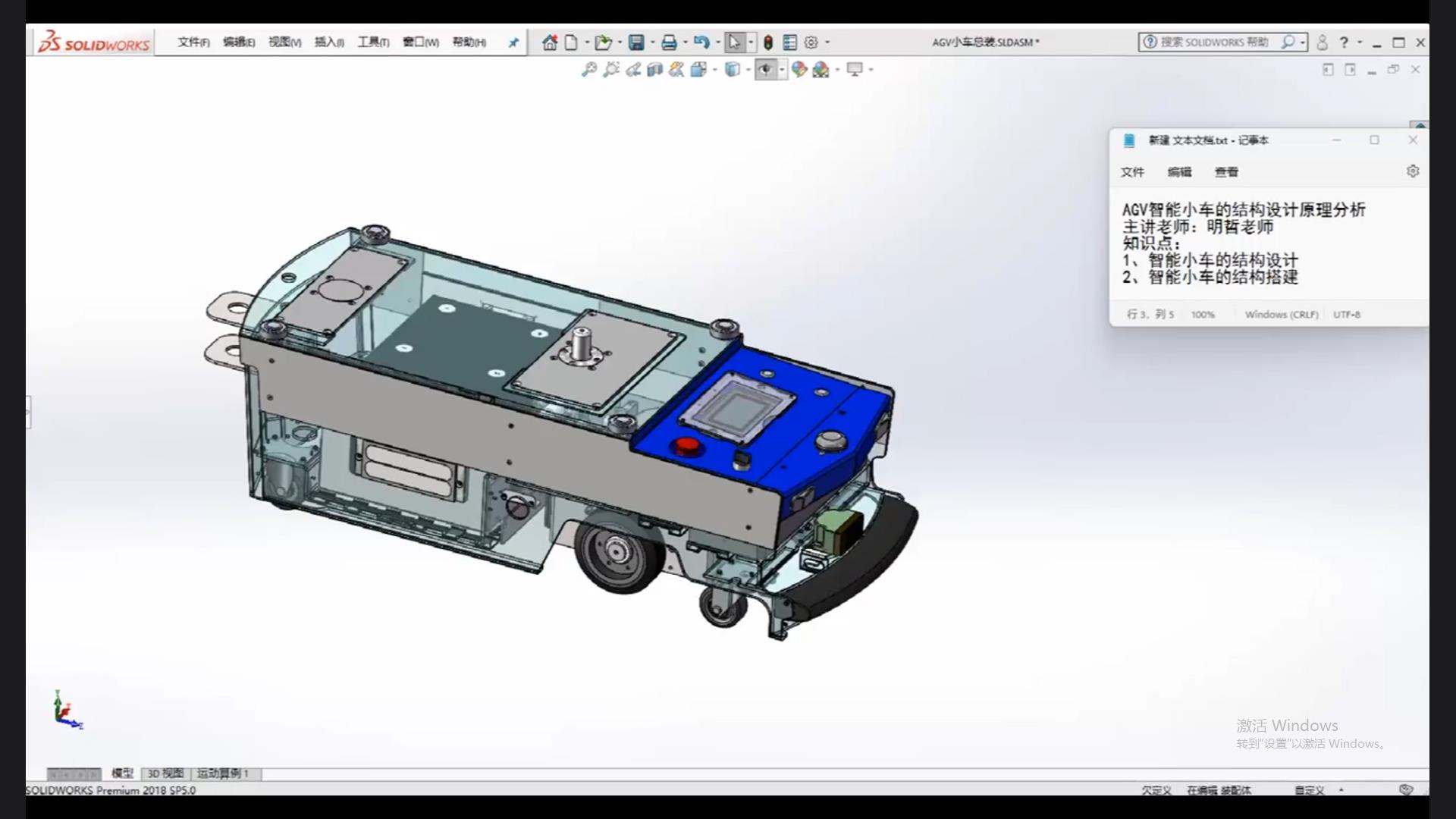Click Edit Appearance color sphere icon
The height and width of the screenshot is (819, 1456).
tap(799, 70)
